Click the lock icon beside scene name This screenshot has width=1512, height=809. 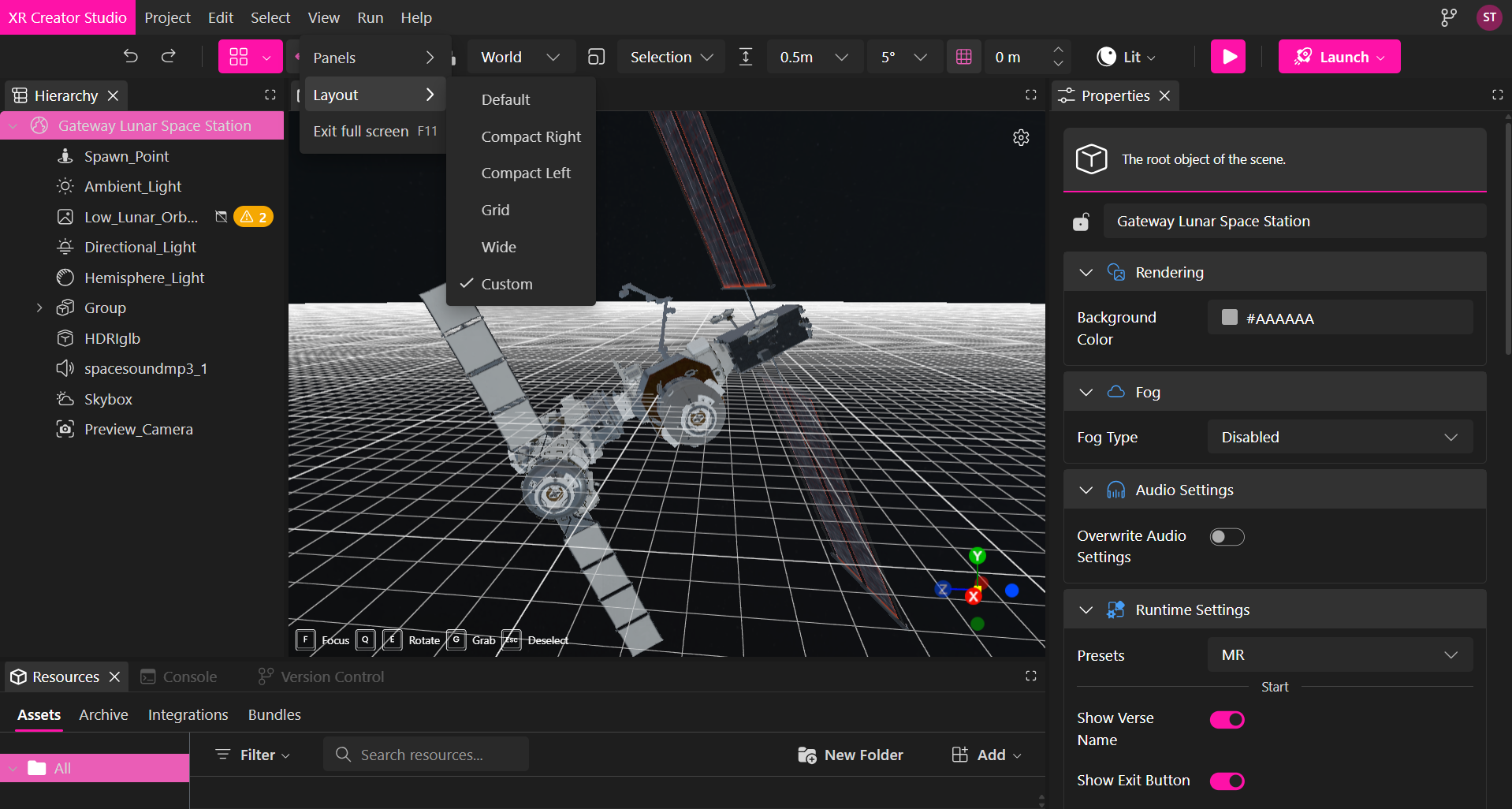1081,222
